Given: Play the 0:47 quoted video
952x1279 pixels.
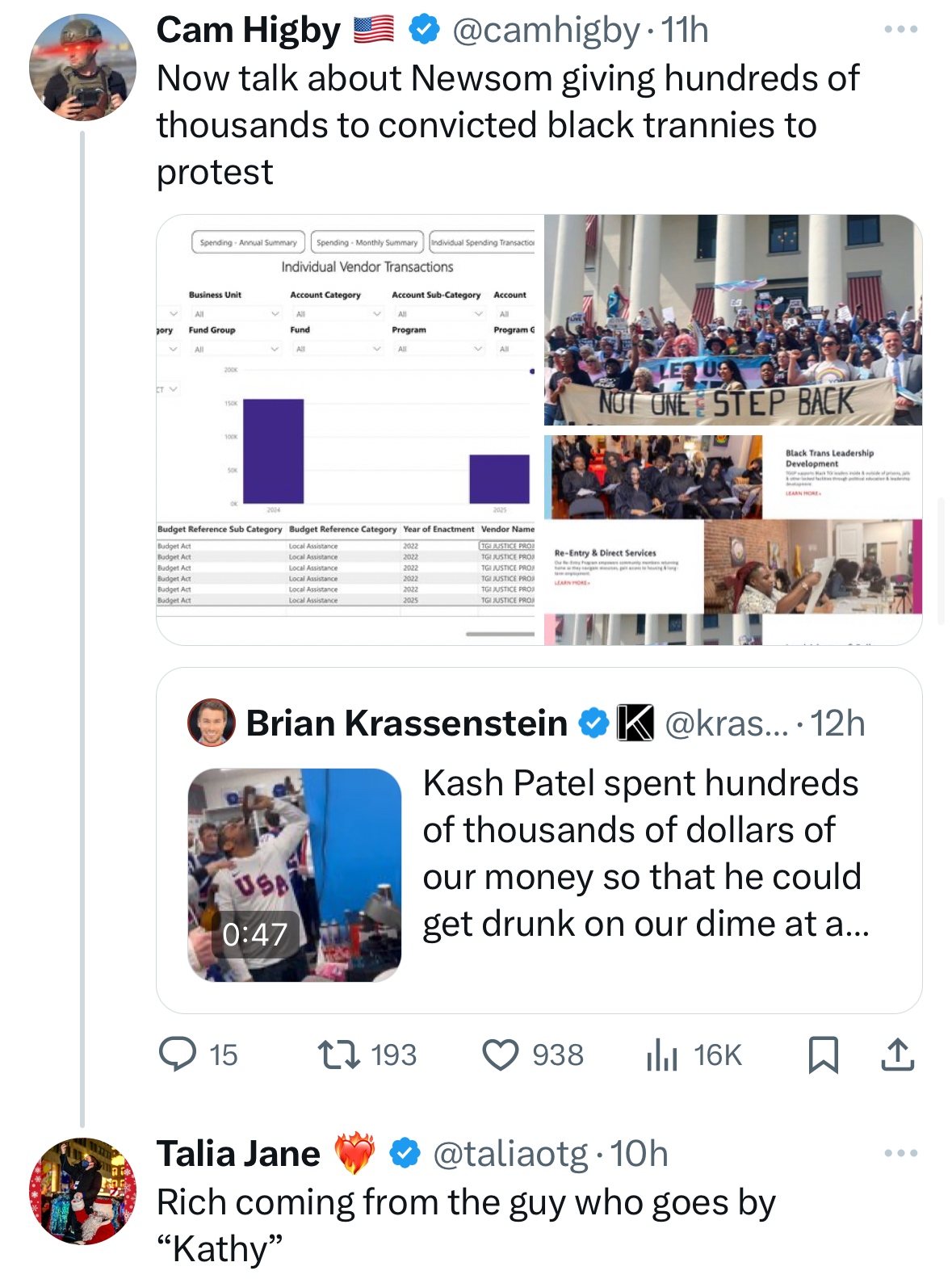Looking at the screenshot, I should (x=294, y=874).
